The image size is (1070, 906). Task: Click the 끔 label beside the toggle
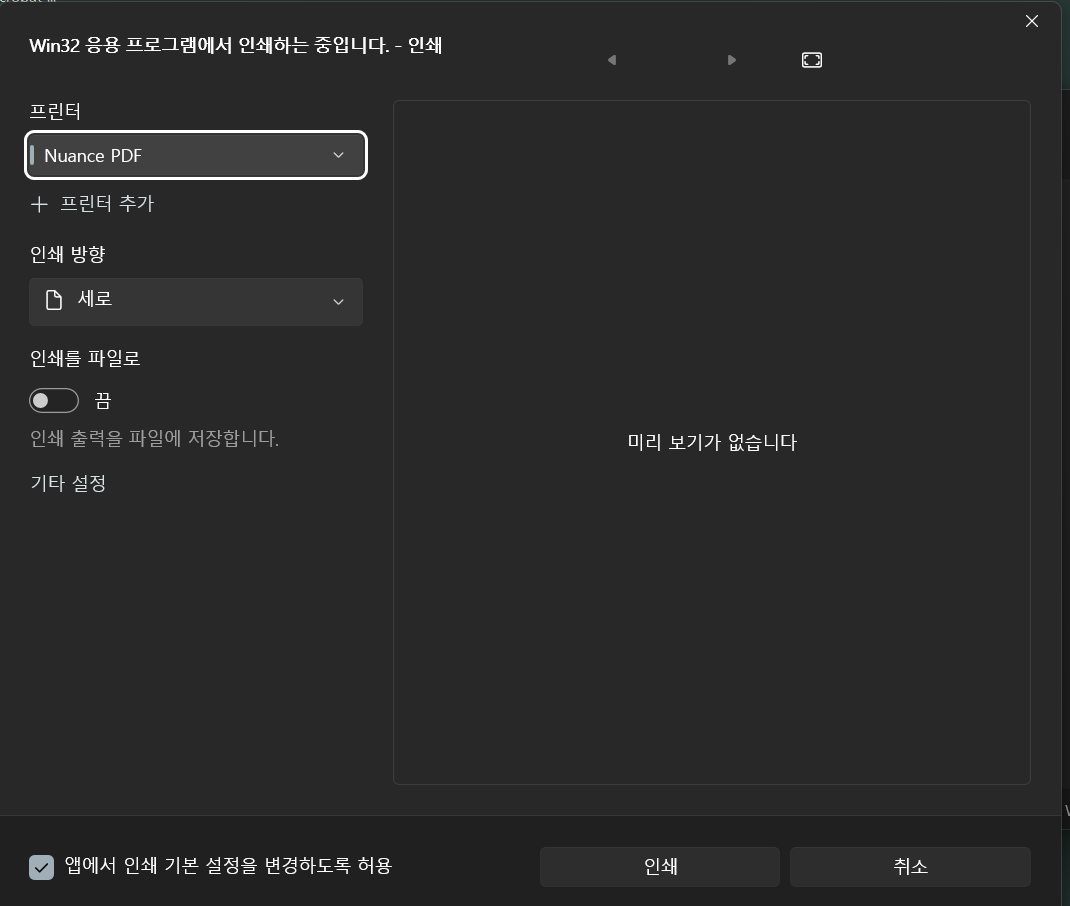pyautogui.click(x=103, y=401)
